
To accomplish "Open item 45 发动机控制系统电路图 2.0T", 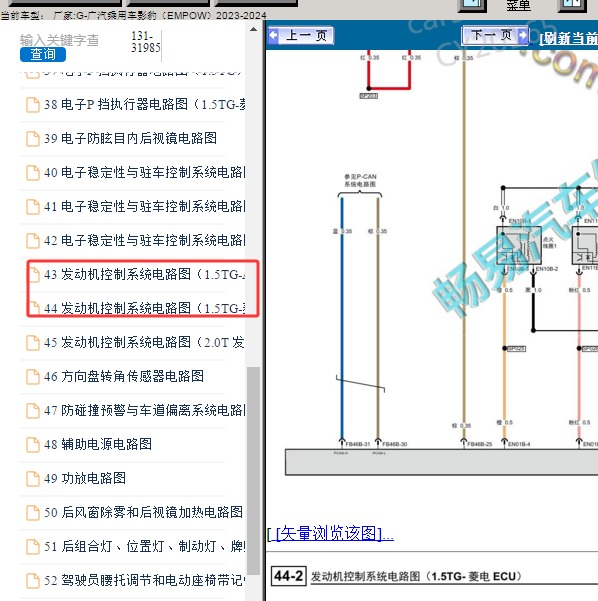I will pyautogui.click(x=145, y=342).
